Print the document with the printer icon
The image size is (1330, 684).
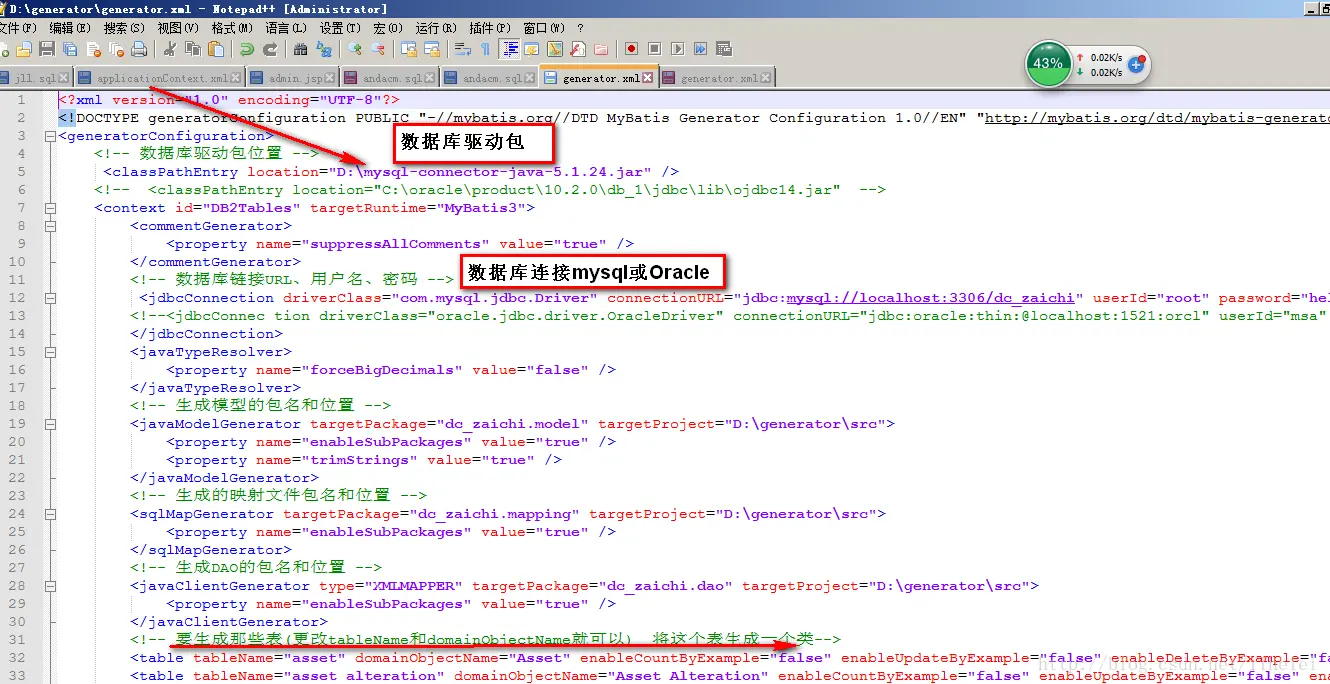pyautogui.click(x=139, y=48)
